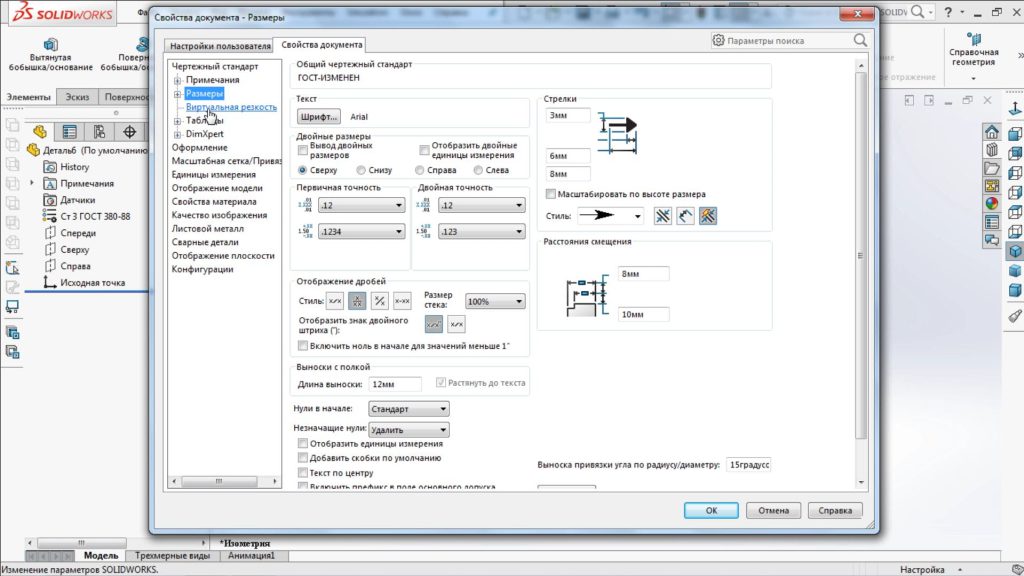The image size is (1024, 576).
Task: Toggle 'Добавить скобки по умолчанию' checkbox
Action: (302, 458)
